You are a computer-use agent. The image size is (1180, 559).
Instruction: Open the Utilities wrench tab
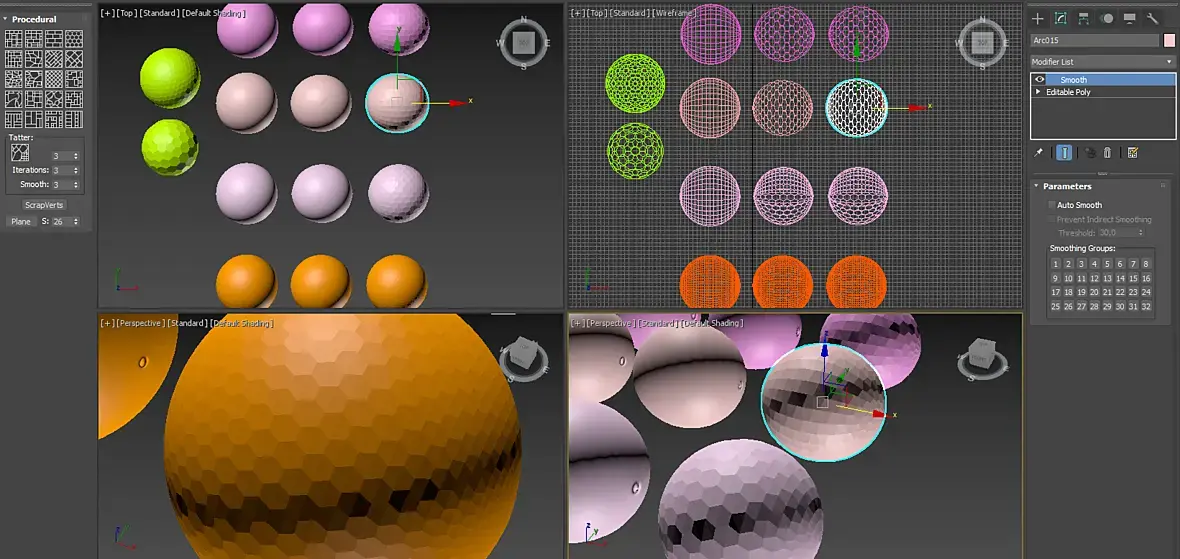coord(1152,19)
